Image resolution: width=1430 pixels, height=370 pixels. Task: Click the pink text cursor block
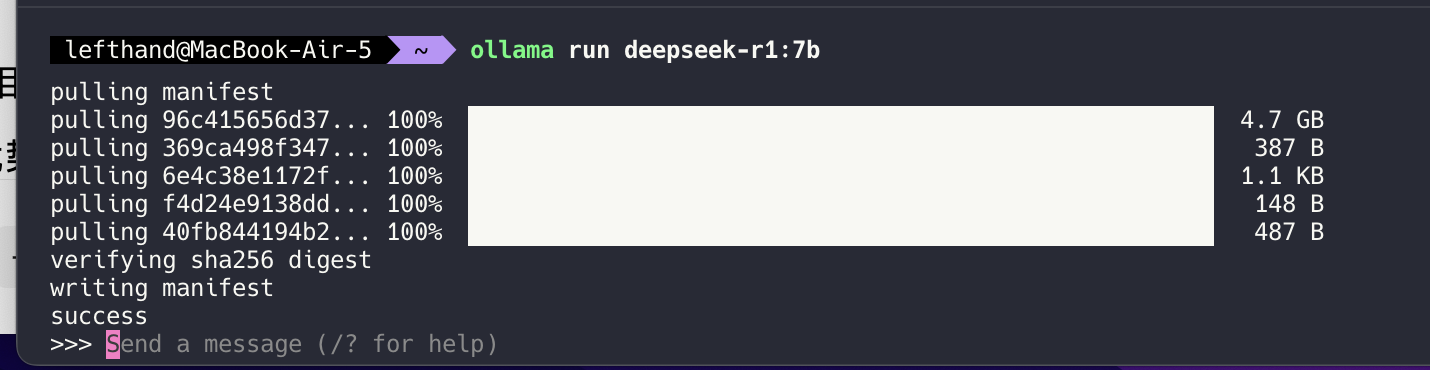coord(113,345)
